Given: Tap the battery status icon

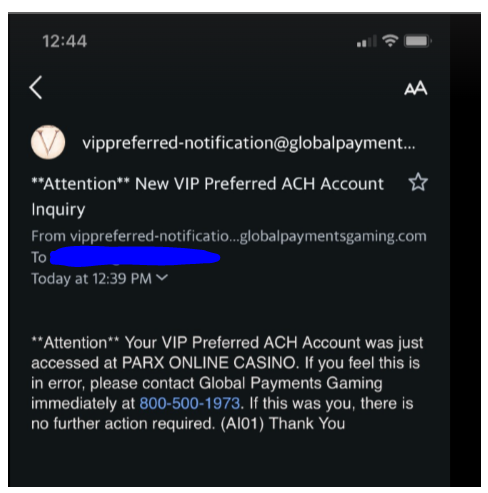Looking at the screenshot, I should coord(418,41).
